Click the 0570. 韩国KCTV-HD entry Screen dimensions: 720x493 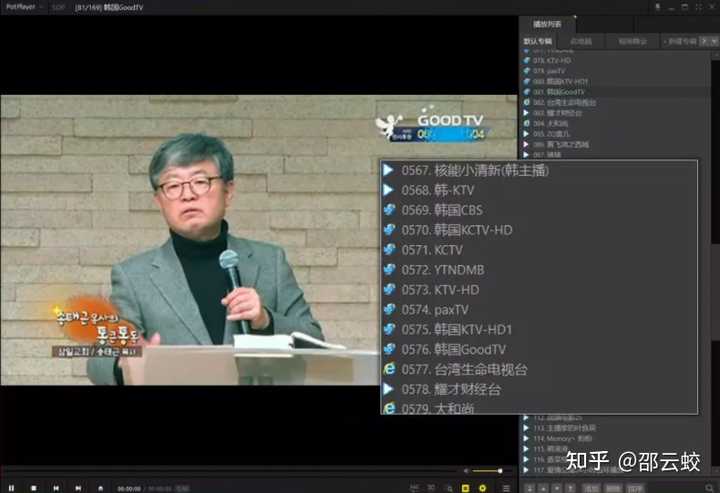tap(539, 230)
